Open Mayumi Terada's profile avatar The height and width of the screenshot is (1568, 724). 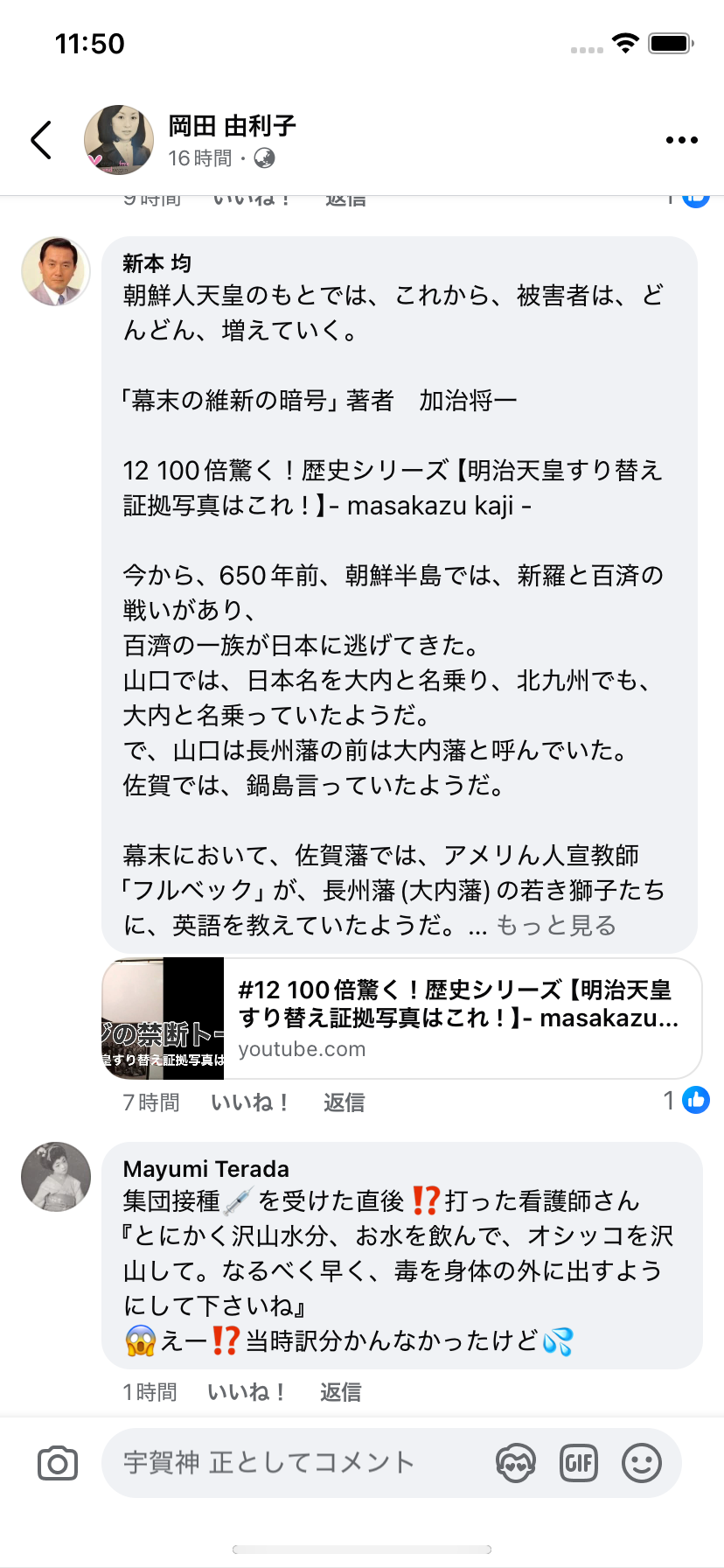pyautogui.click(x=56, y=1177)
